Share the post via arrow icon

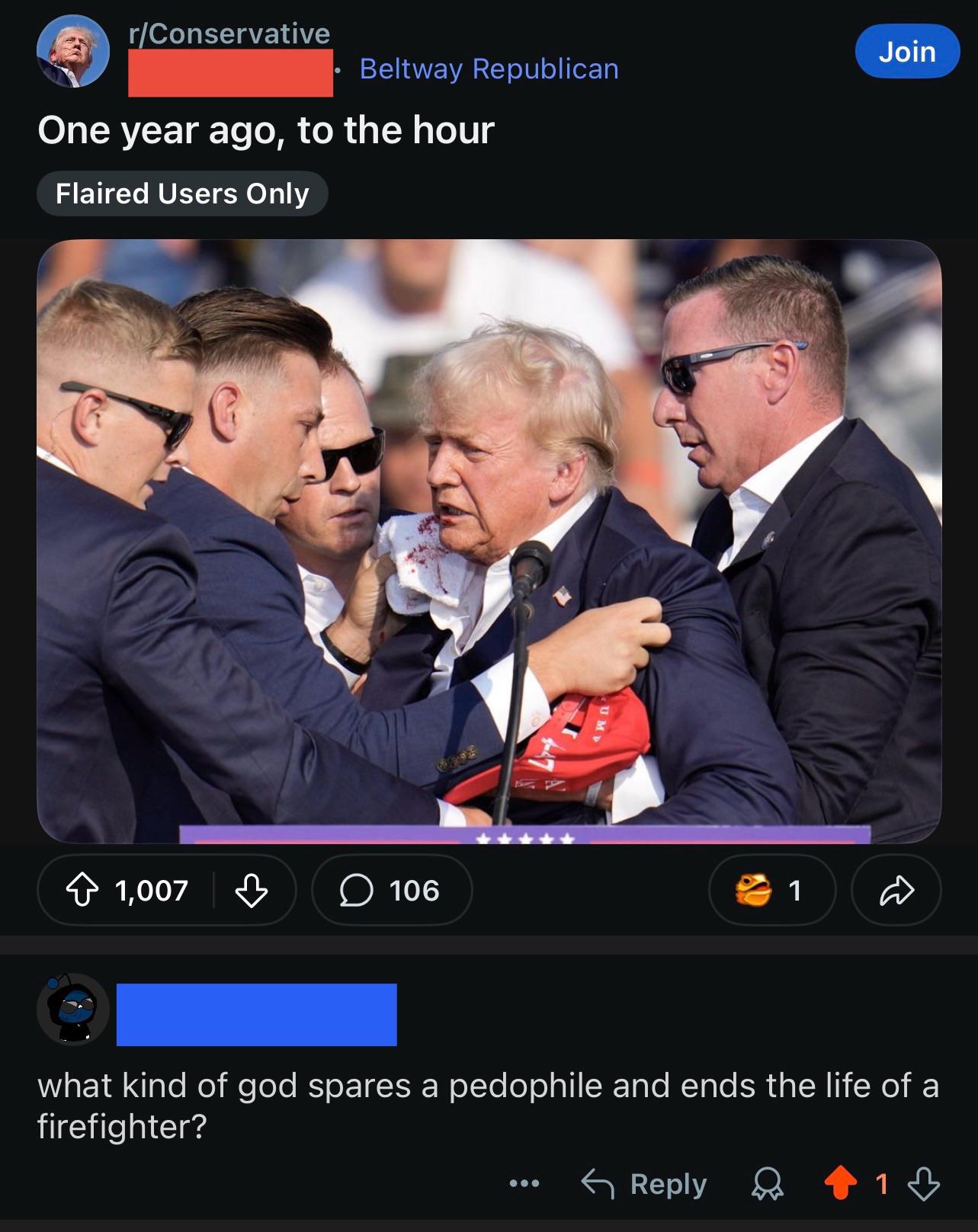click(x=896, y=889)
